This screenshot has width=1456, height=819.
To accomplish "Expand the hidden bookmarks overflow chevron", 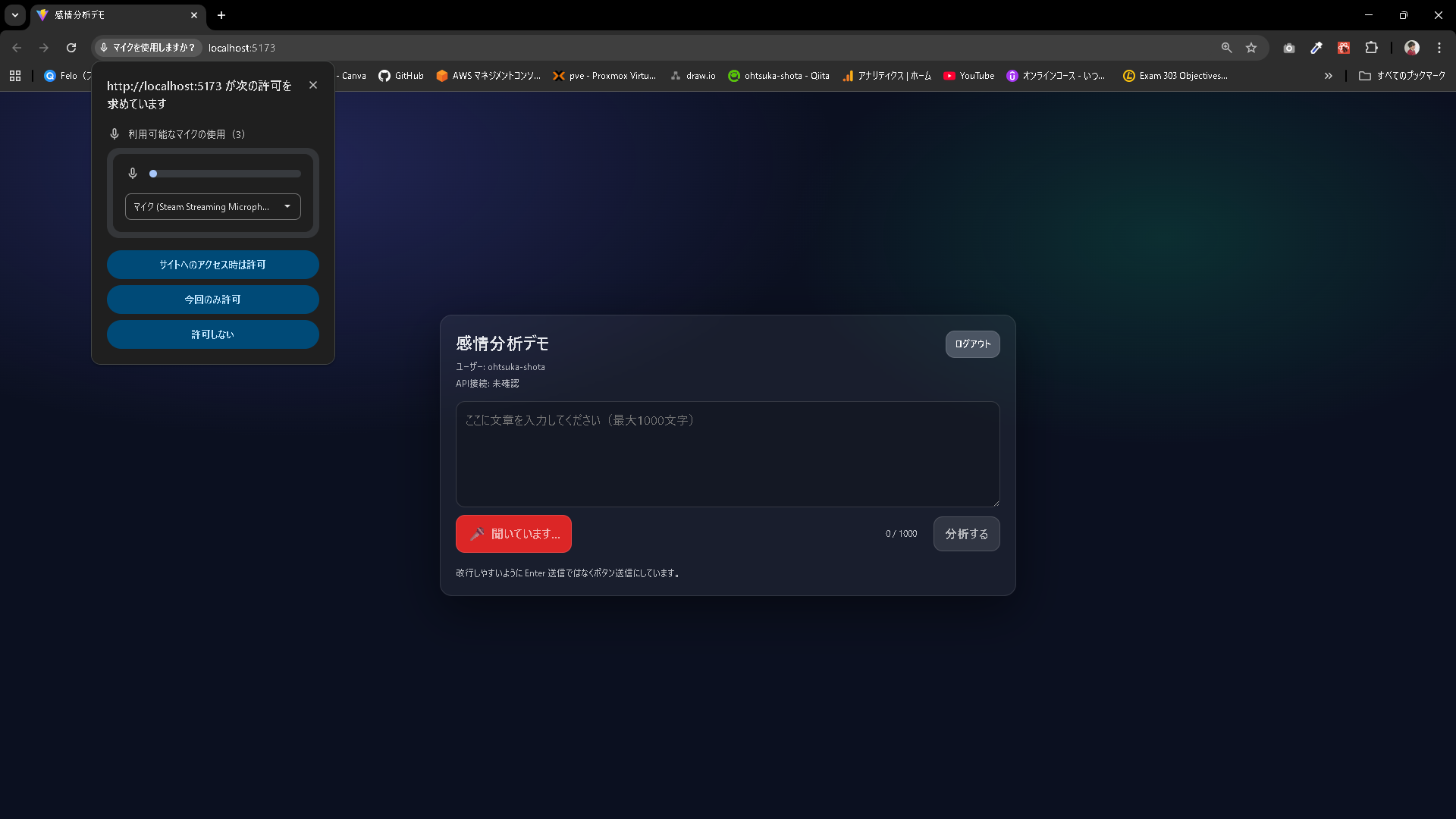I will pyautogui.click(x=1329, y=76).
